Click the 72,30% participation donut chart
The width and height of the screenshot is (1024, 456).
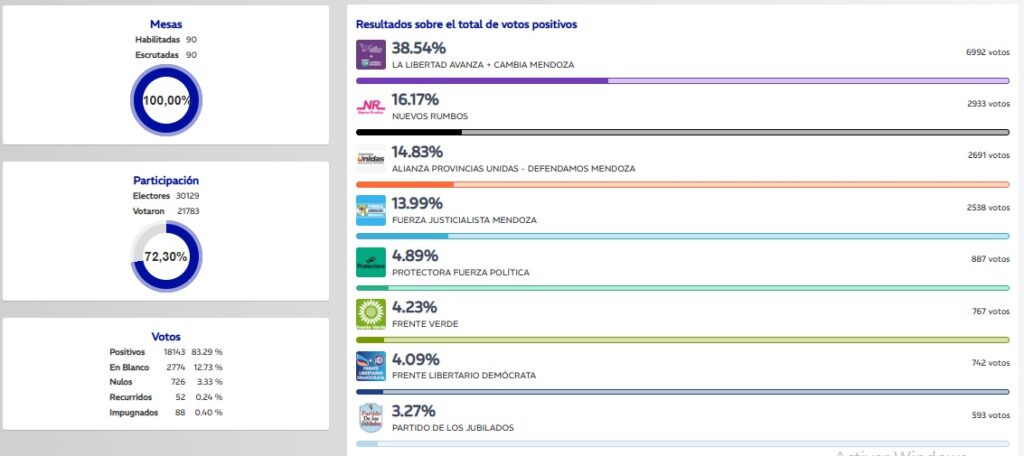[166, 257]
